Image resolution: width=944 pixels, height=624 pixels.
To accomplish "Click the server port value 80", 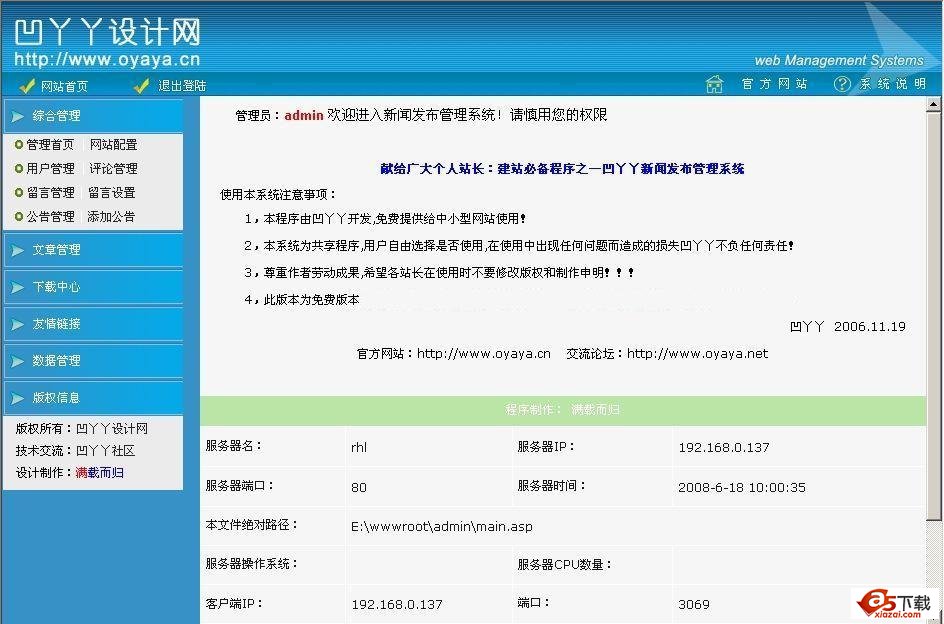I will [359, 487].
